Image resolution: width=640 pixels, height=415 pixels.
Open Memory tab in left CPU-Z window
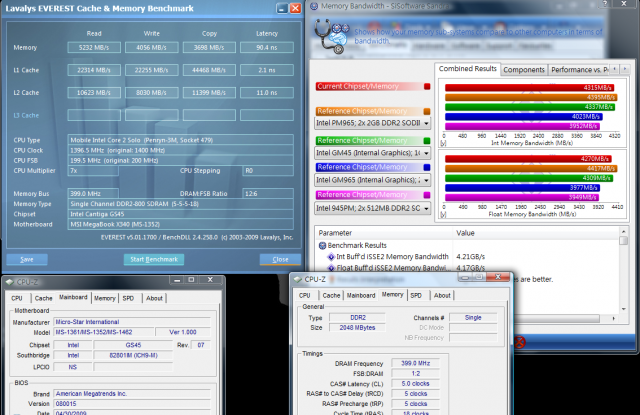[x=104, y=298]
